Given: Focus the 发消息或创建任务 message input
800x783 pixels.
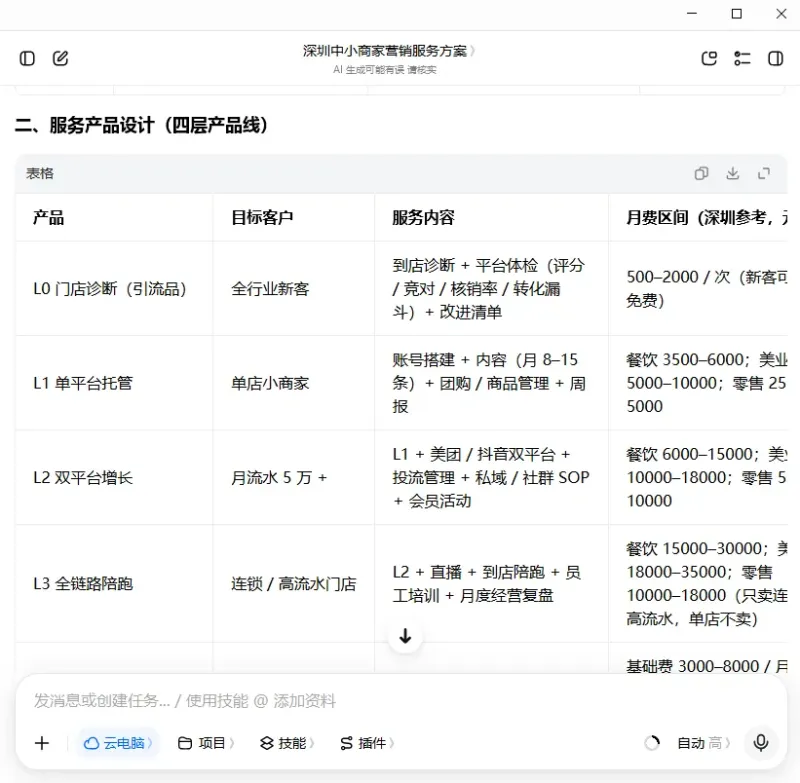Looking at the screenshot, I should 401,700.
